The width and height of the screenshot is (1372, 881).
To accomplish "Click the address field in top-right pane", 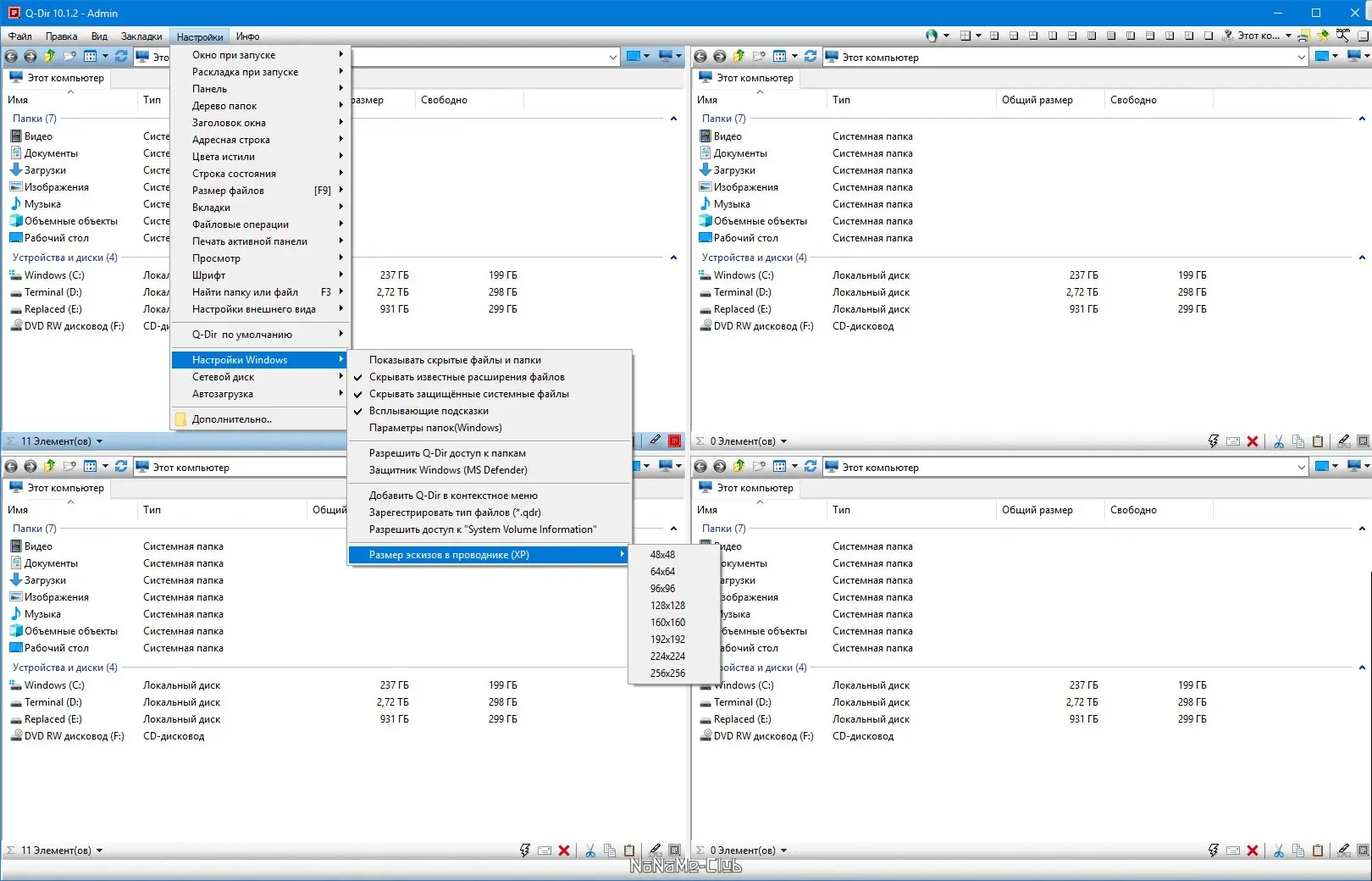I will 1065,57.
